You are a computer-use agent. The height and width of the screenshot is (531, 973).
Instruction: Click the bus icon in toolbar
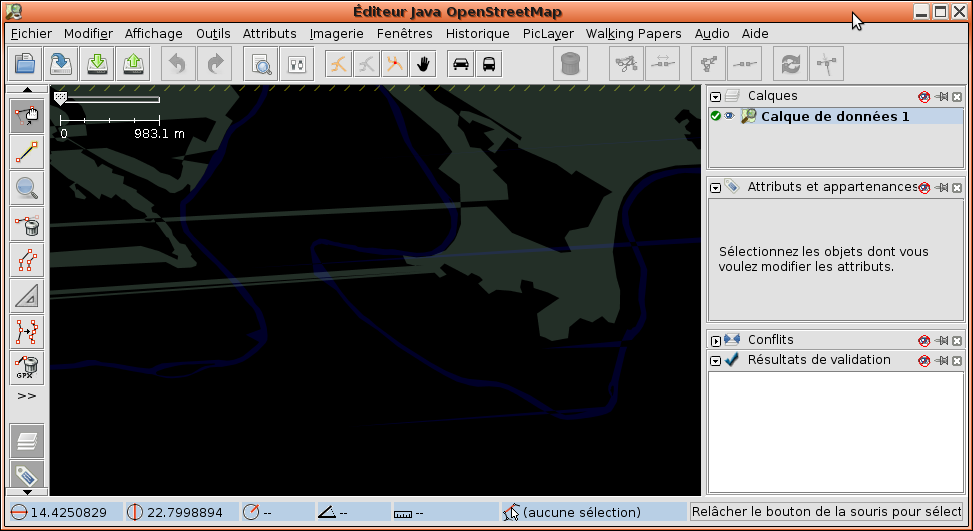[x=489, y=63]
